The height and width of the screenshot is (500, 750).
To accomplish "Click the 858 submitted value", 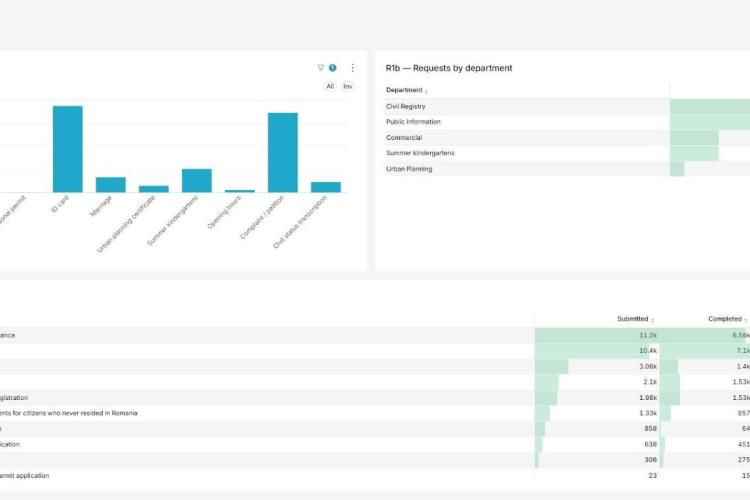I will pos(651,429).
